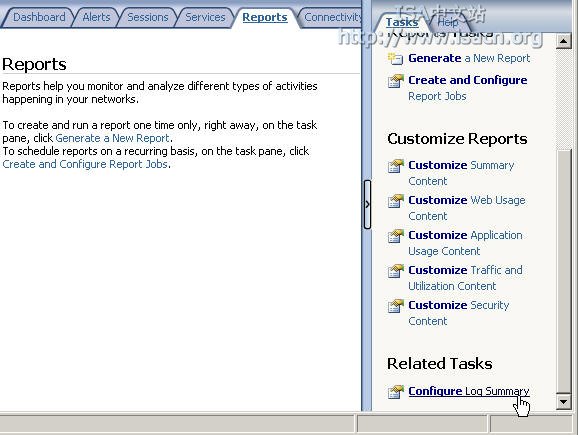Click the scrollbar up arrow in task pane
578x435 pixels.
point(563,41)
